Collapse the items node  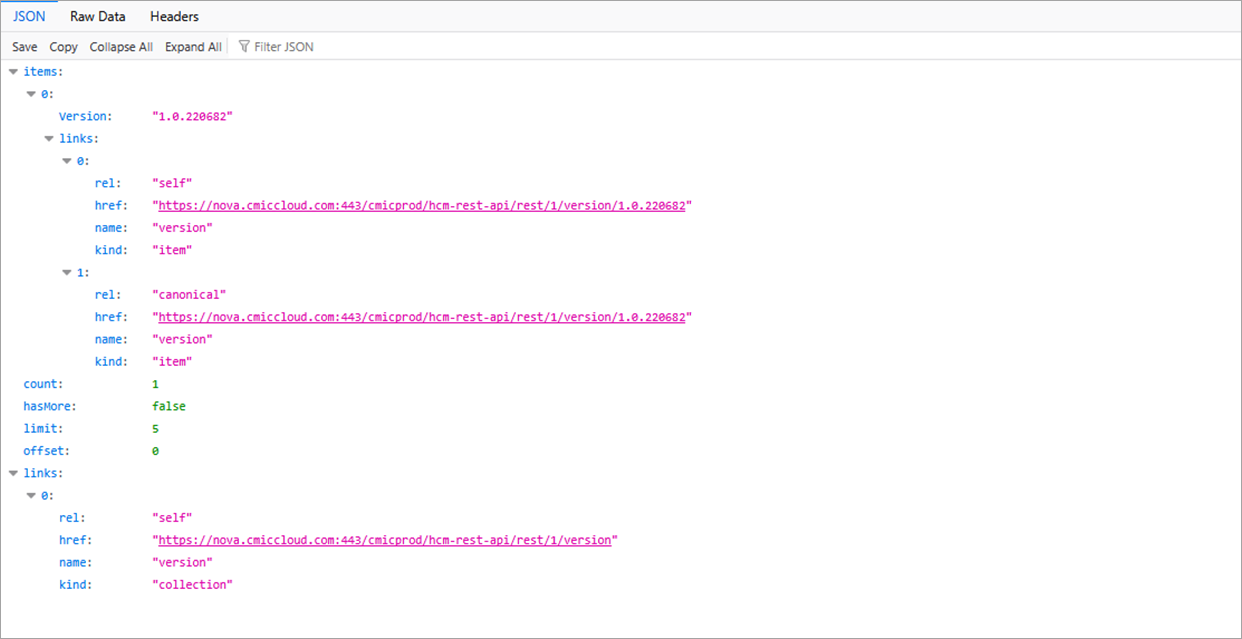pyautogui.click(x=14, y=71)
